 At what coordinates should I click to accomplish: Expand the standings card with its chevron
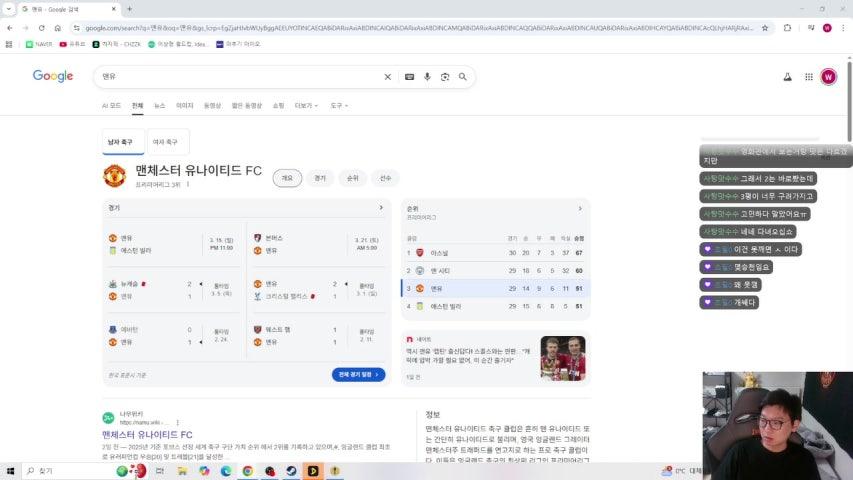pos(580,208)
